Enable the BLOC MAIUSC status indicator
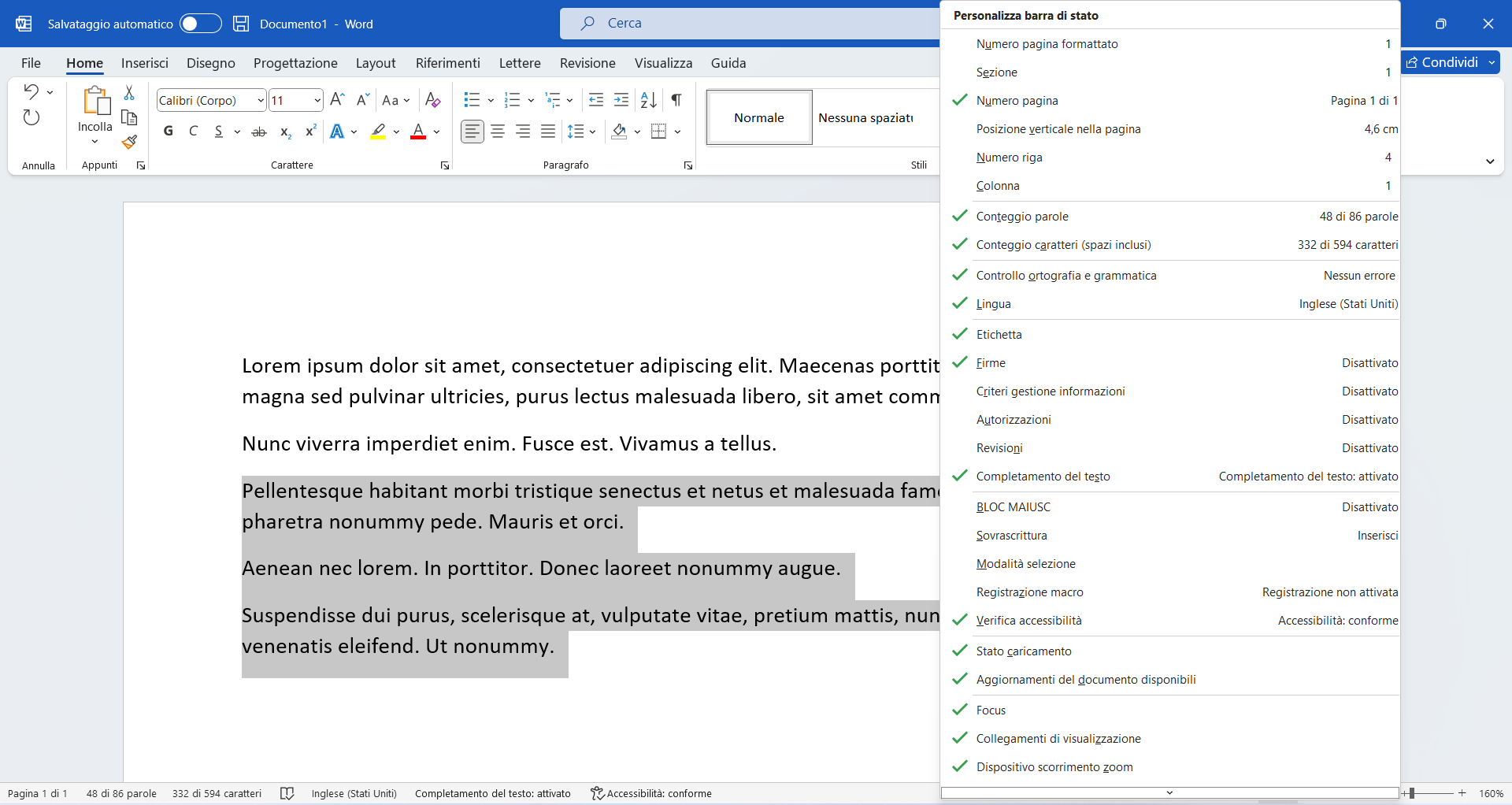Image resolution: width=1512 pixels, height=805 pixels. (1013, 507)
